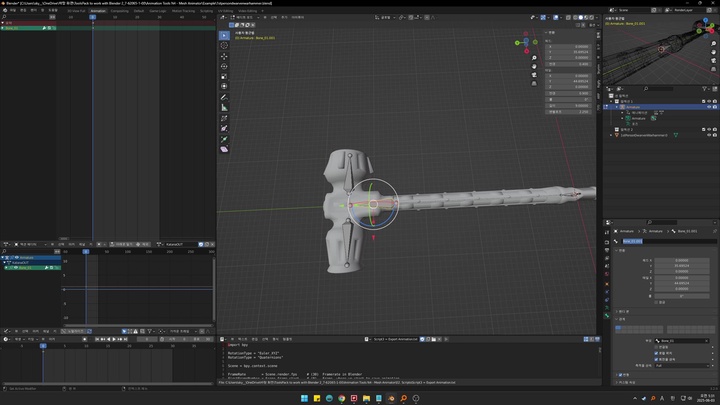Viewport: 720px width, 405px height.
Task: Collapse the Transform panel in viewport sidebar
Action: [548, 32]
